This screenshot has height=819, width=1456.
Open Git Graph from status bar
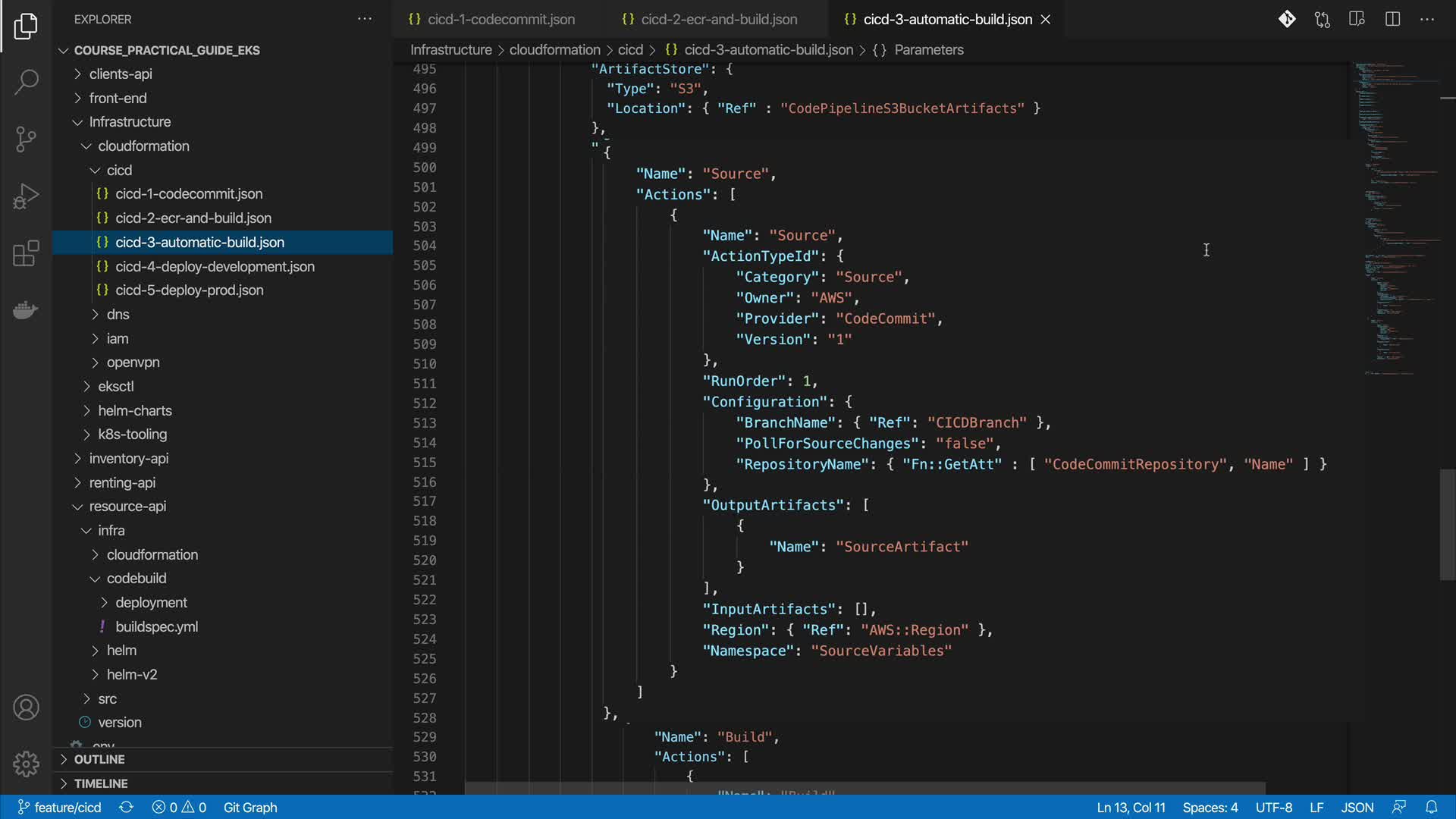pos(250,807)
